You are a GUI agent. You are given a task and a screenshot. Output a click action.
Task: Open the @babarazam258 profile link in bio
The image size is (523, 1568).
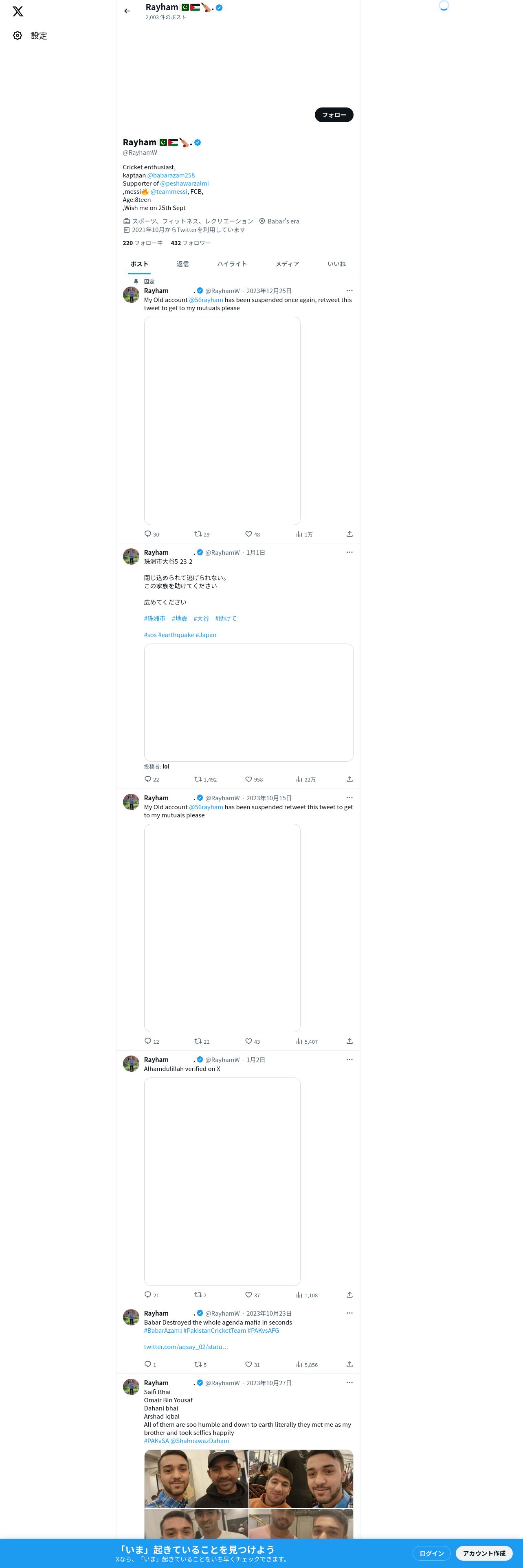coord(171,175)
